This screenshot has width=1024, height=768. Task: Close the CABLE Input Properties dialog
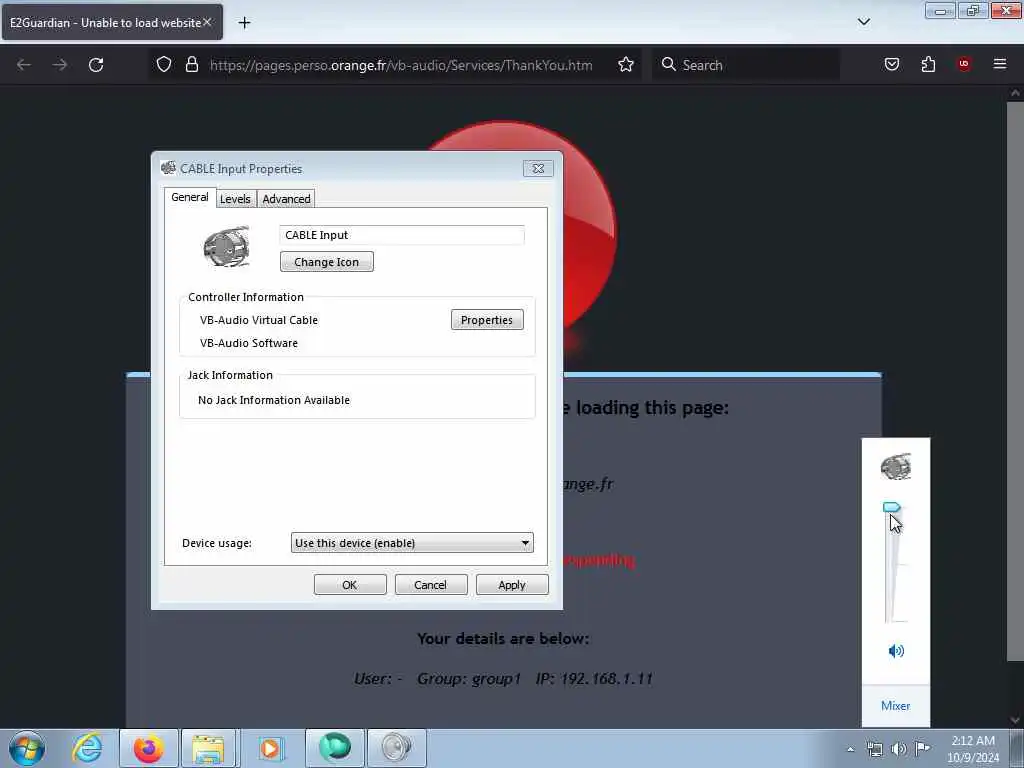(x=538, y=168)
